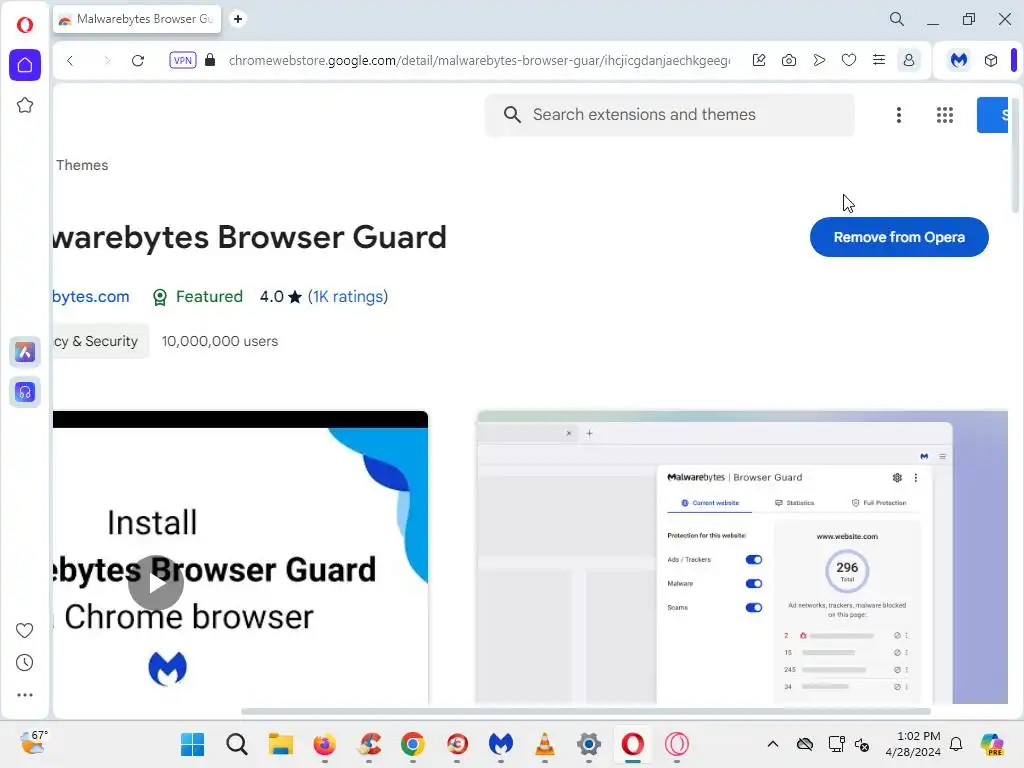The width and height of the screenshot is (1024, 768).
Task: Select the Malwarebytes Browser Guard tab
Action: click(138, 19)
